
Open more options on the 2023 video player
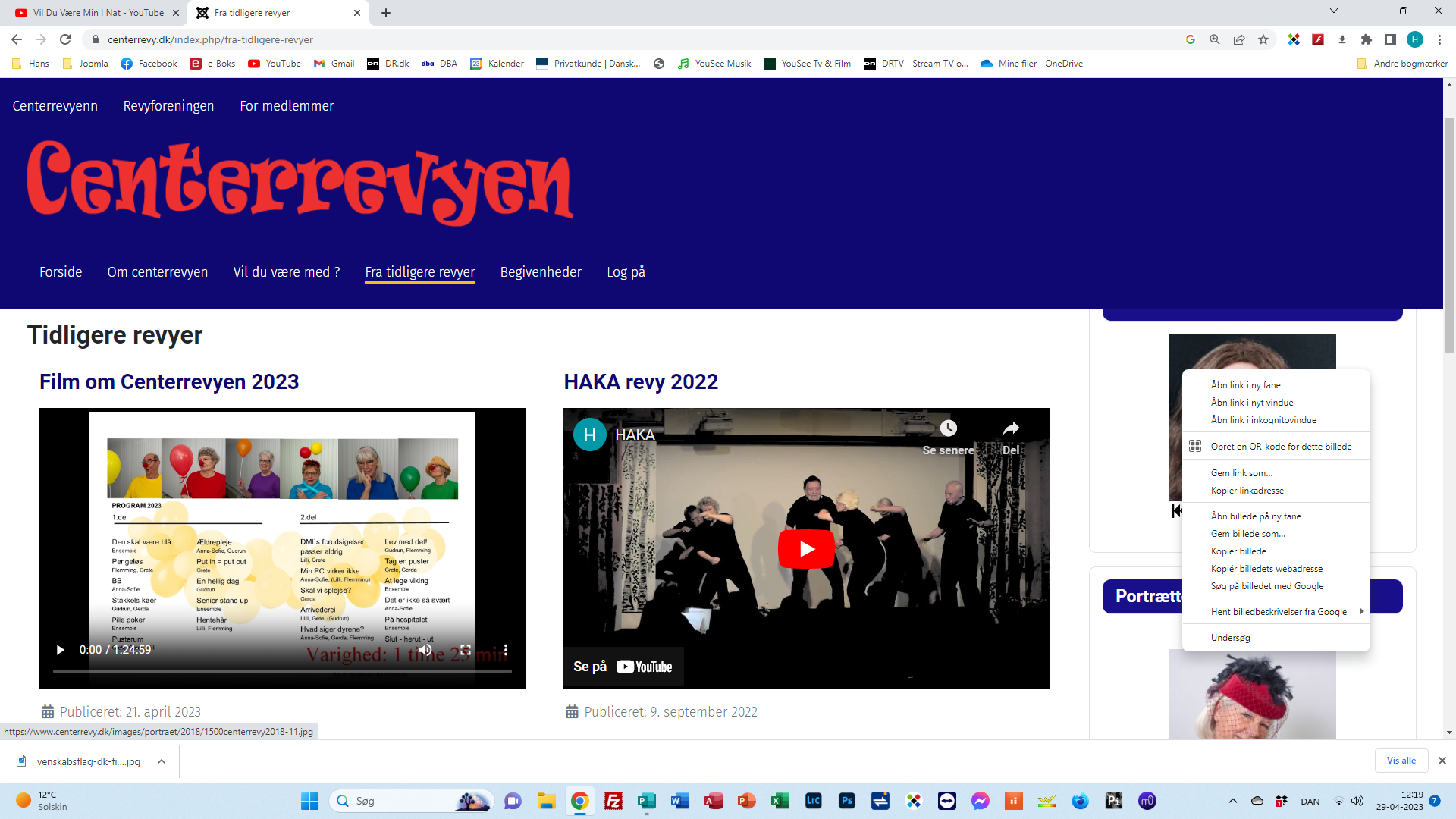[x=506, y=650]
